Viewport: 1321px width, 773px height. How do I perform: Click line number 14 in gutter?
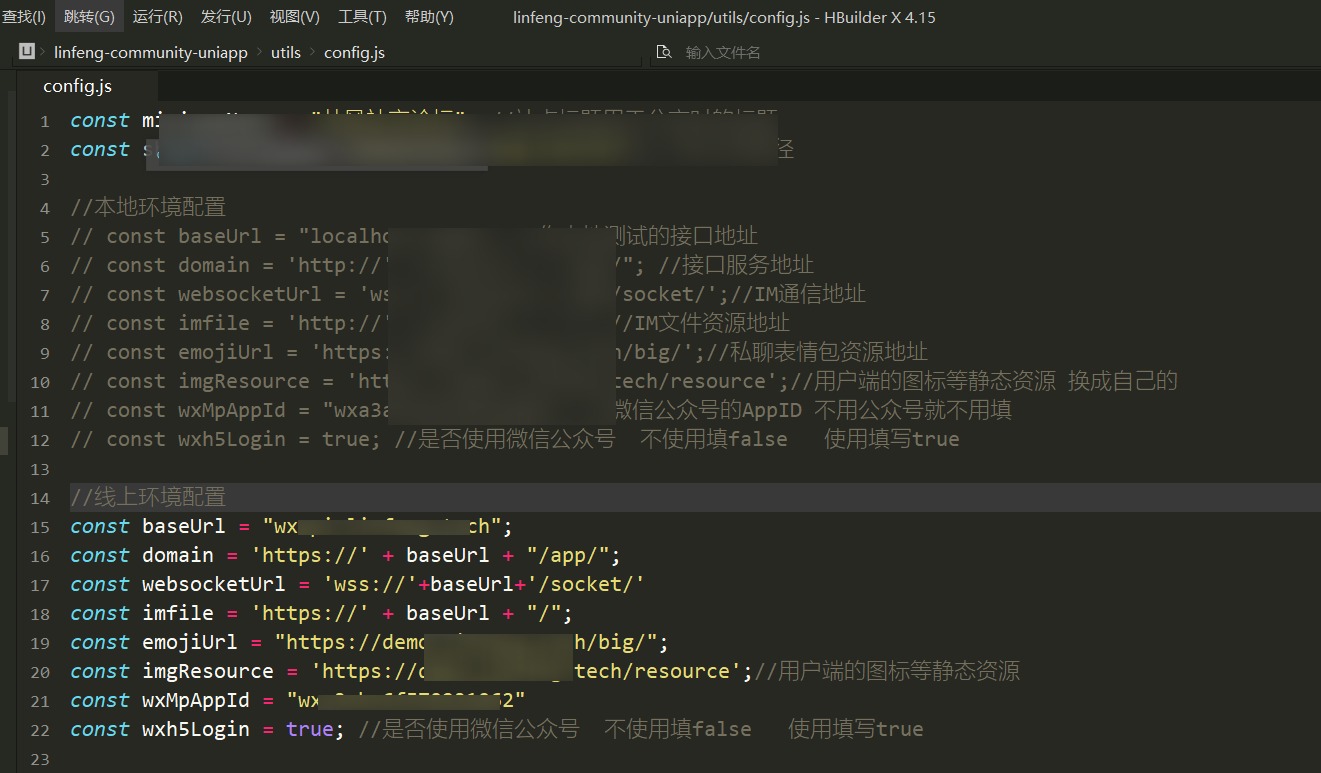(40, 498)
